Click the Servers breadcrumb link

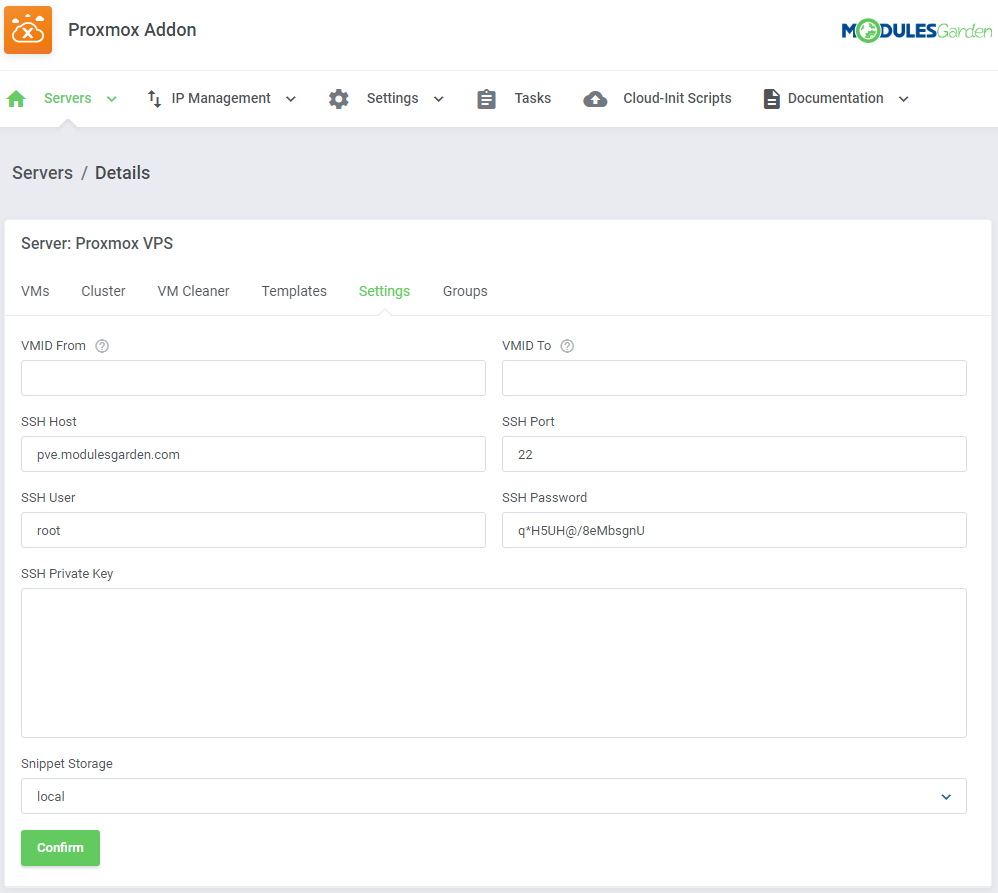[x=43, y=173]
